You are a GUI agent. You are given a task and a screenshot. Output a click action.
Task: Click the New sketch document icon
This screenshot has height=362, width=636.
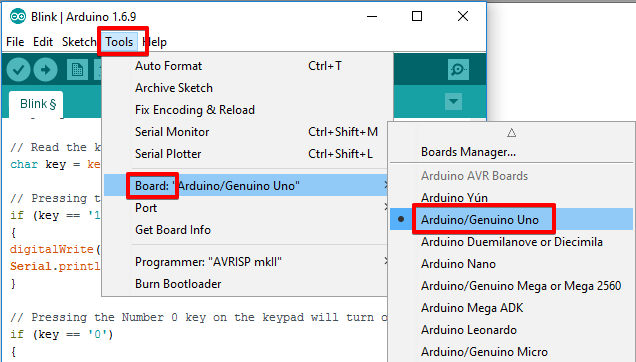(77, 70)
